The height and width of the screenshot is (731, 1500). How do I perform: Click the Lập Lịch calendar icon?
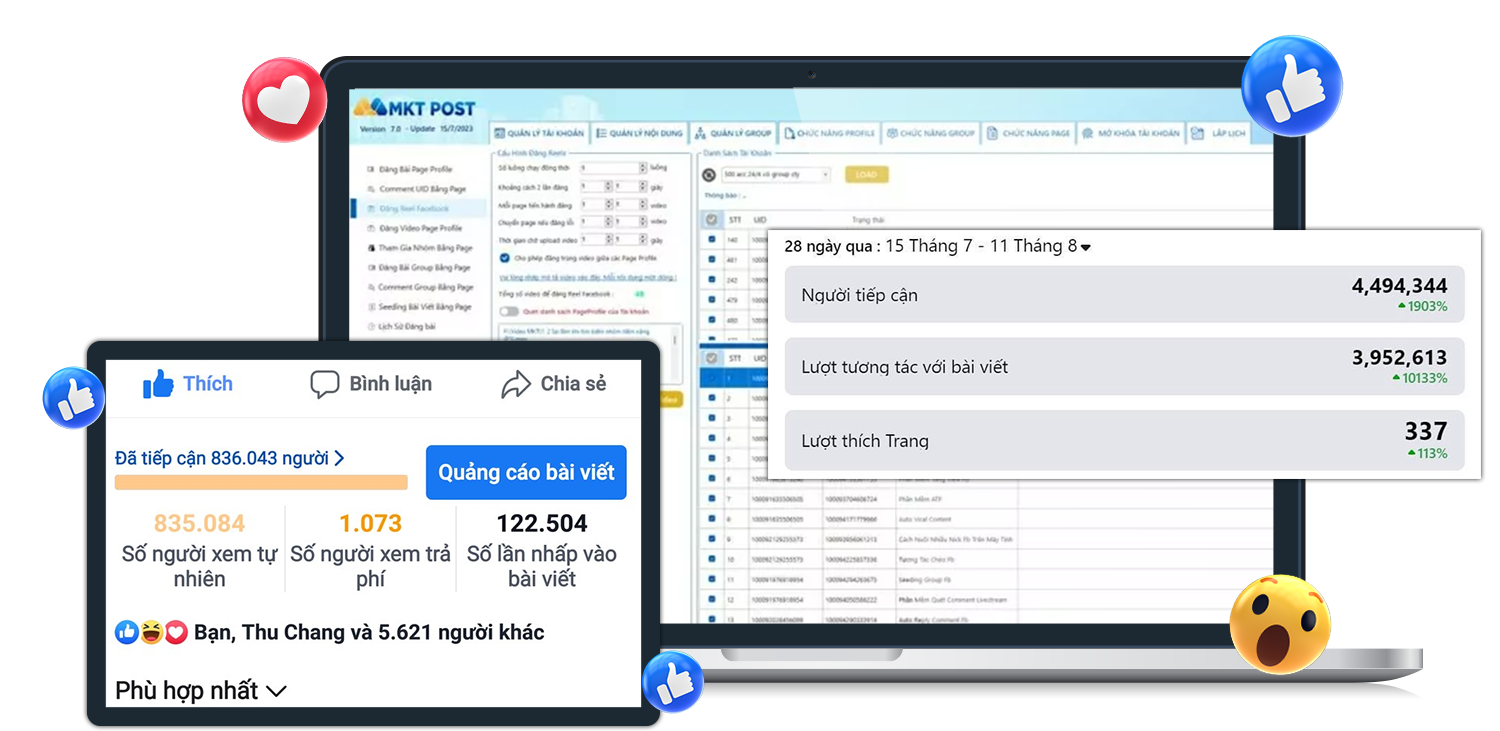(1197, 133)
